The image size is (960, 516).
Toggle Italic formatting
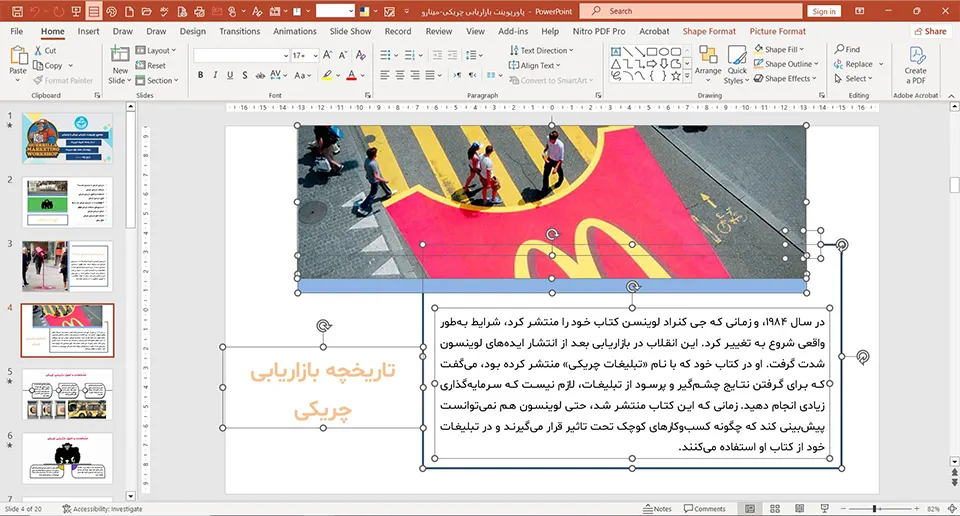tap(215, 75)
